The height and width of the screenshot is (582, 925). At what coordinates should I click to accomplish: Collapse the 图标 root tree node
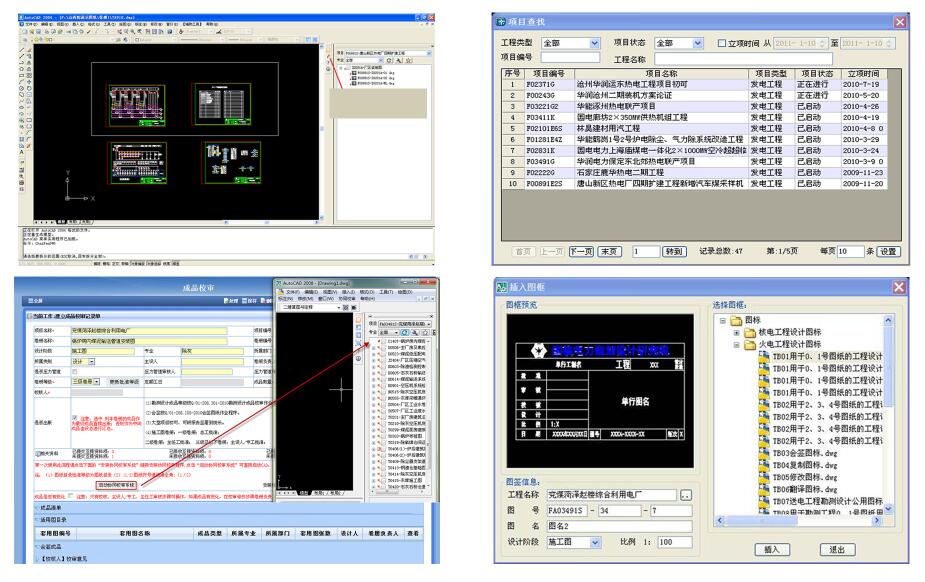[723, 321]
